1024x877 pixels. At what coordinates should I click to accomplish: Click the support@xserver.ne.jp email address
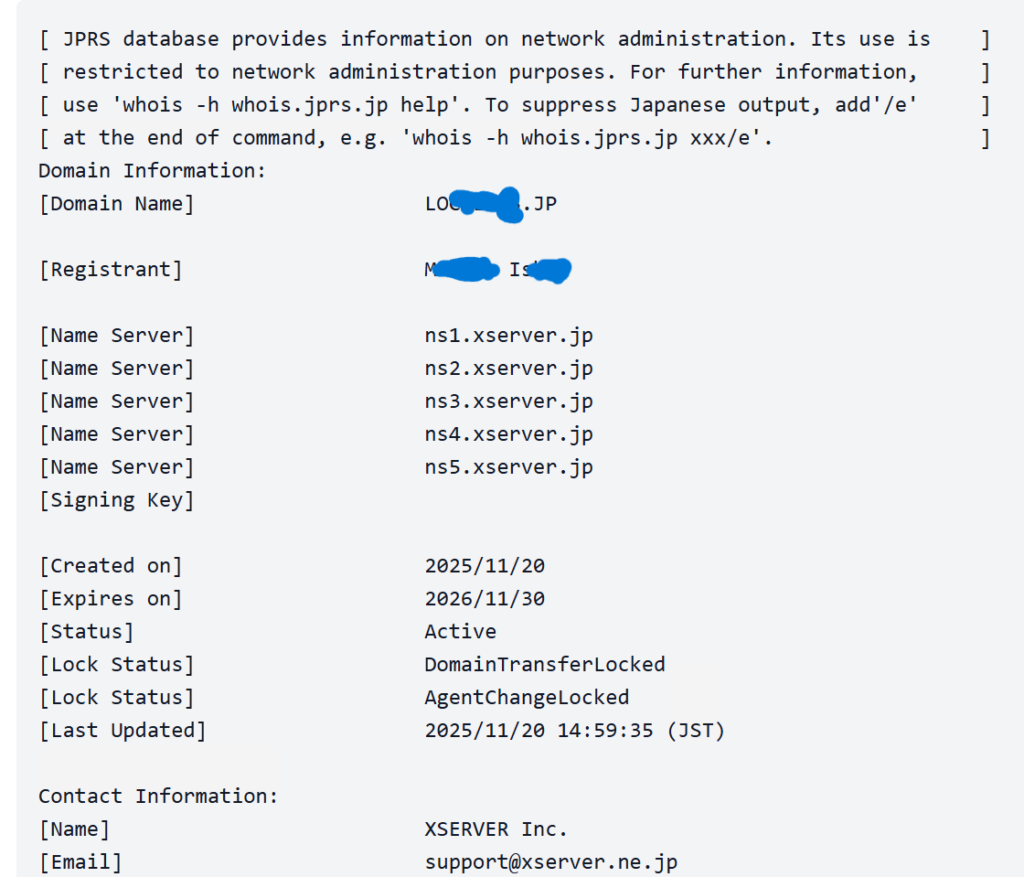coord(551,863)
